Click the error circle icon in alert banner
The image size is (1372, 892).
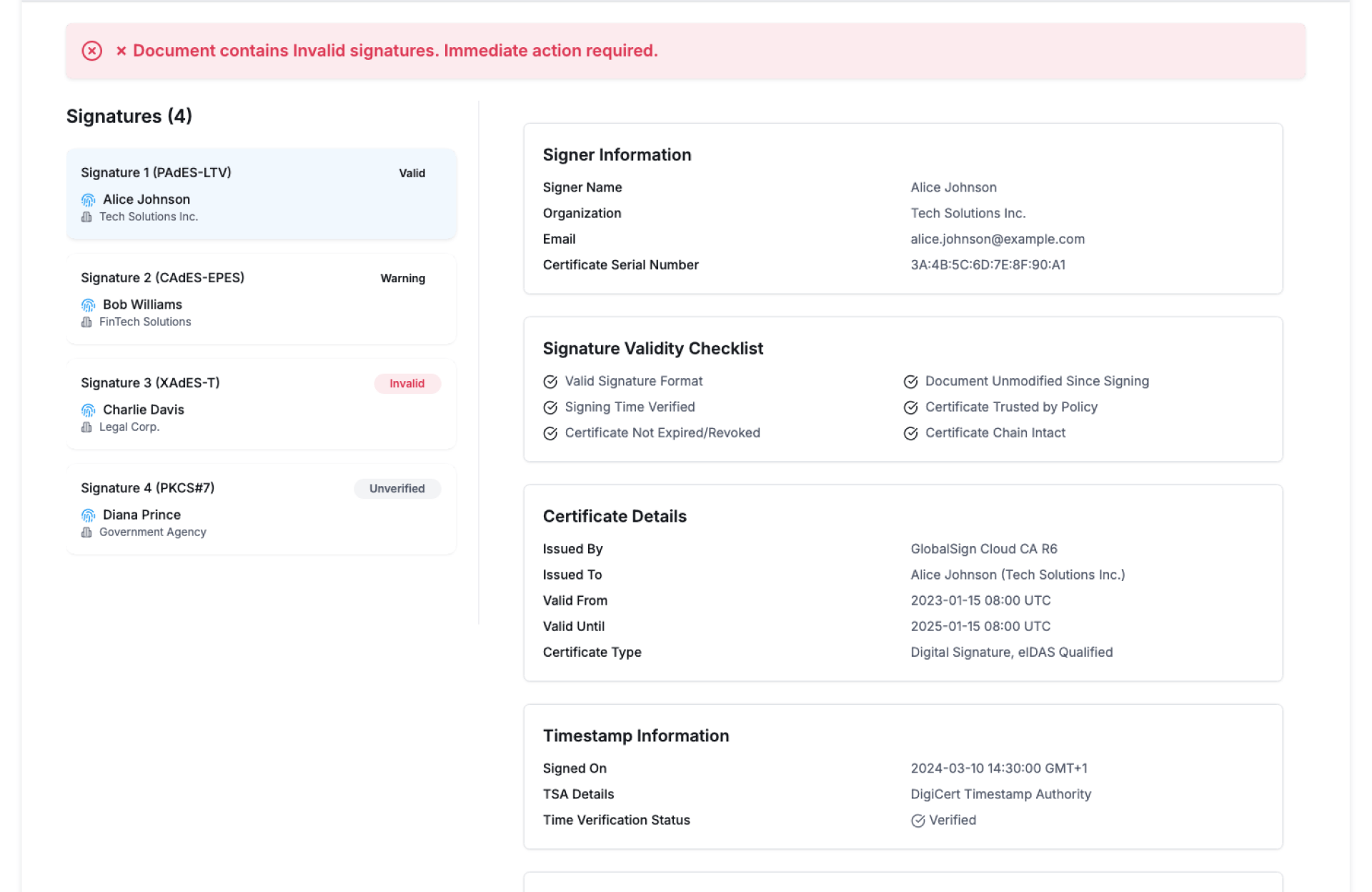coord(91,51)
